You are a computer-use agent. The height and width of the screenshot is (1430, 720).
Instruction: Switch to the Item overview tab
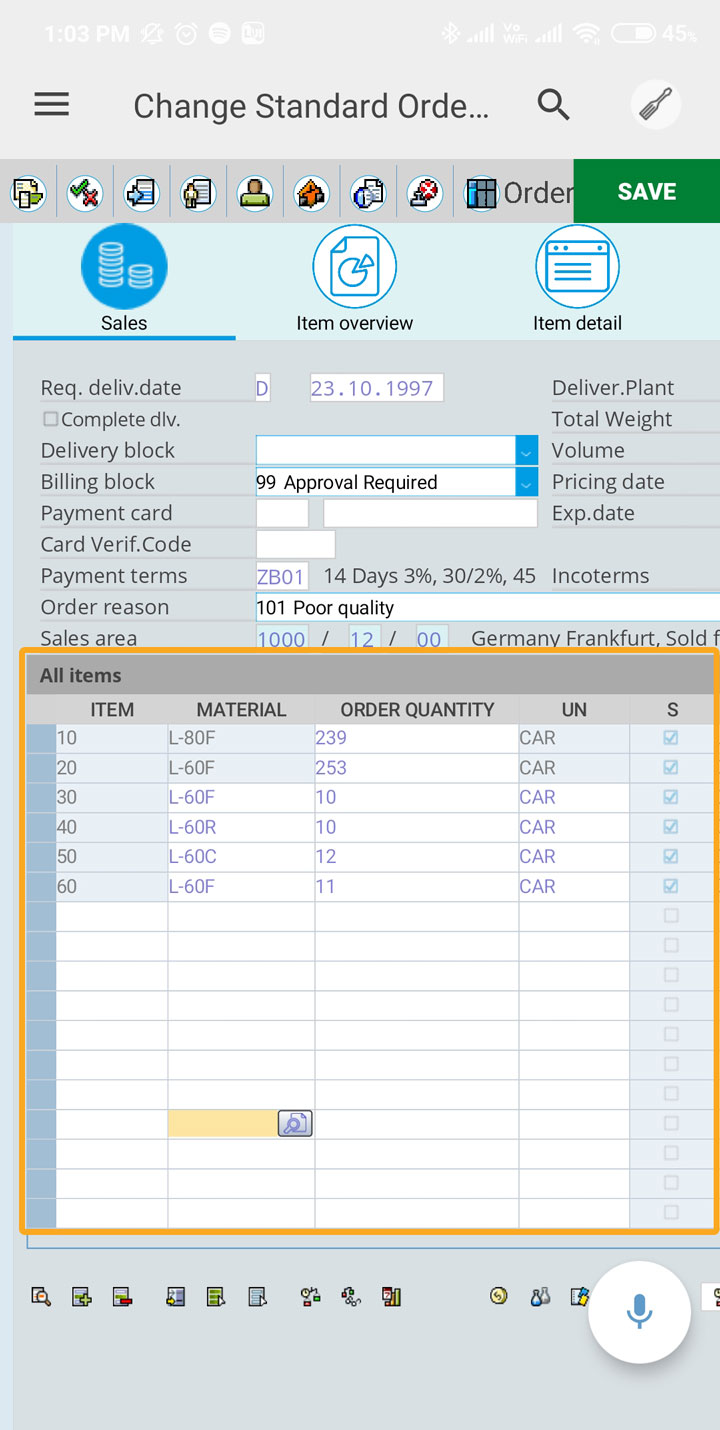pyautogui.click(x=354, y=281)
